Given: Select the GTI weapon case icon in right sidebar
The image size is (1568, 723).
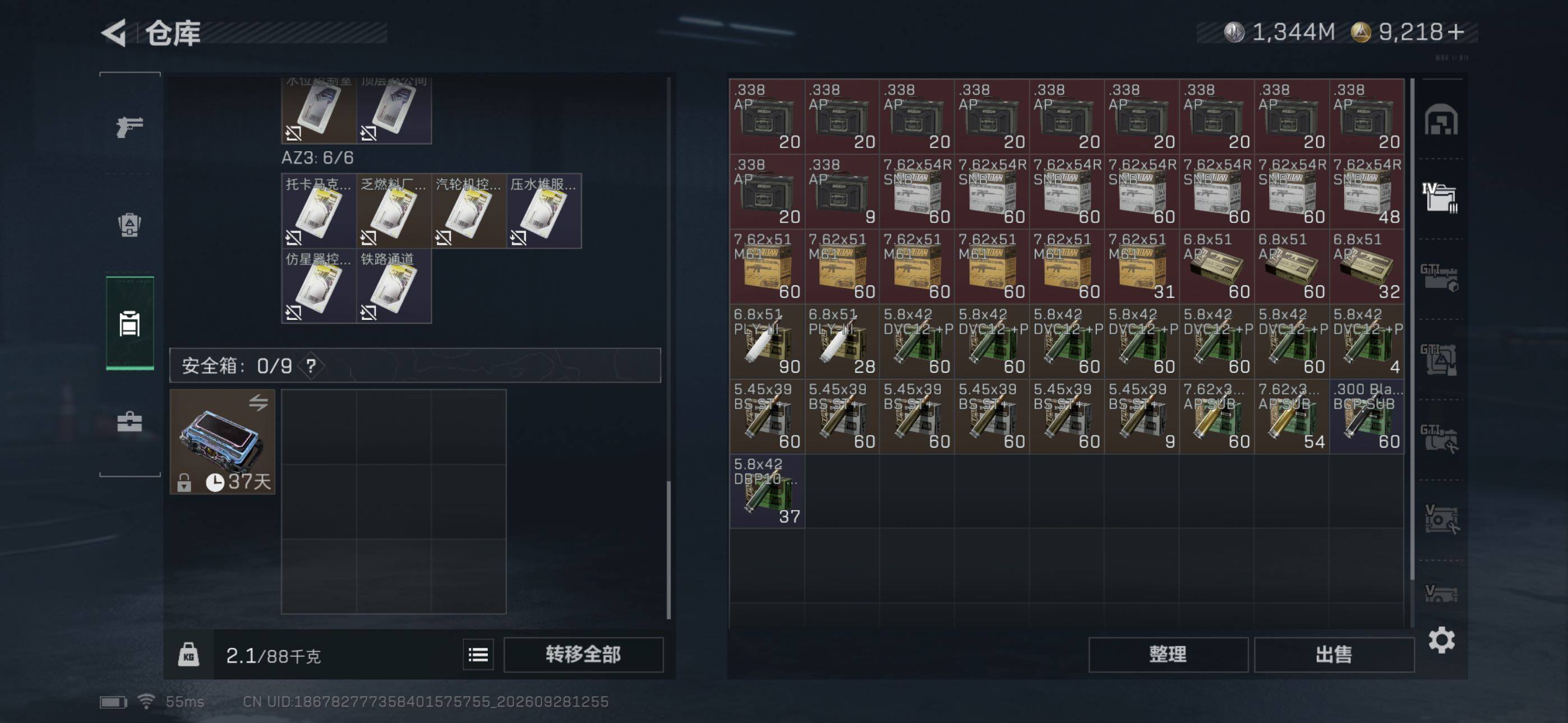Looking at the screenshot, I should [x=1440, y=277].
